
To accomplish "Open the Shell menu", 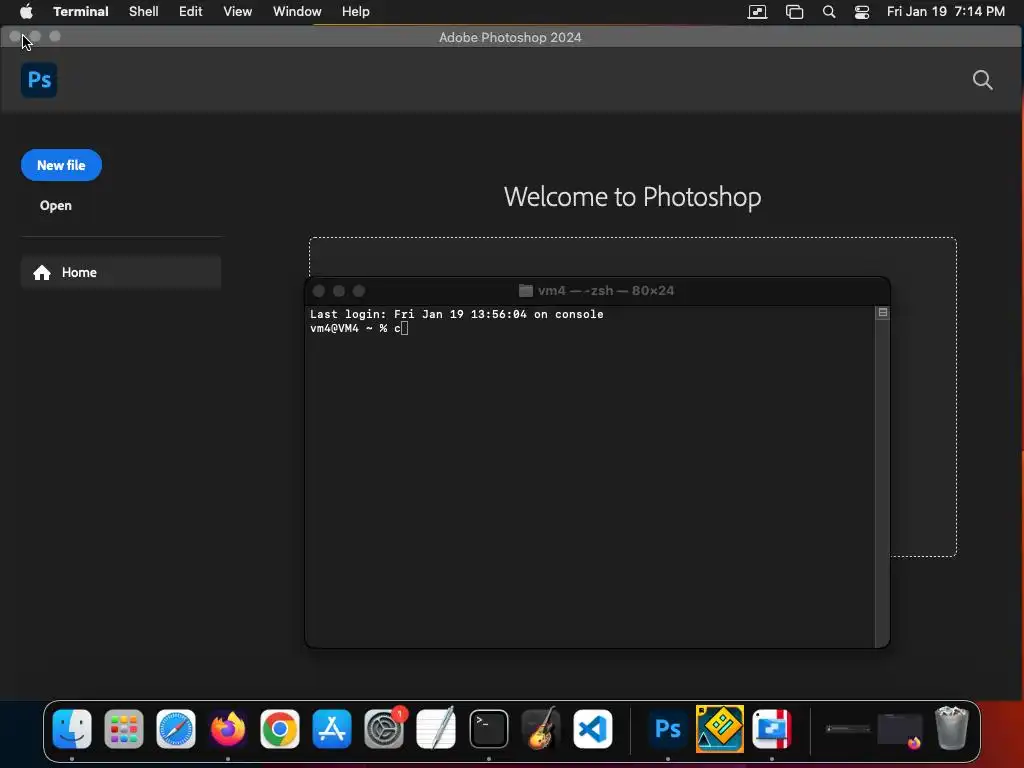I will coord(144,11).
